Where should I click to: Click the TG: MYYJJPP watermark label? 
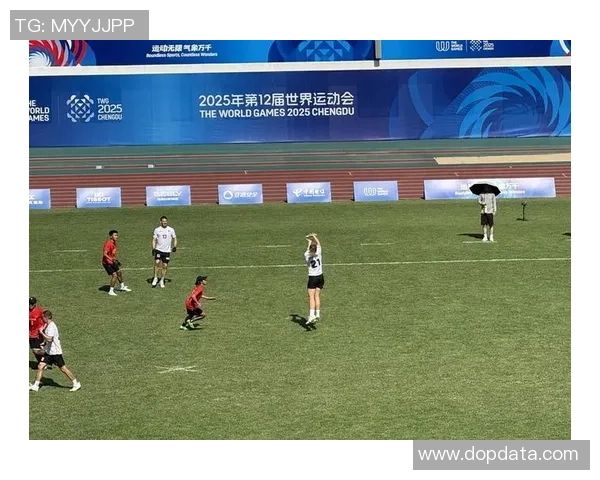[79, 25]
